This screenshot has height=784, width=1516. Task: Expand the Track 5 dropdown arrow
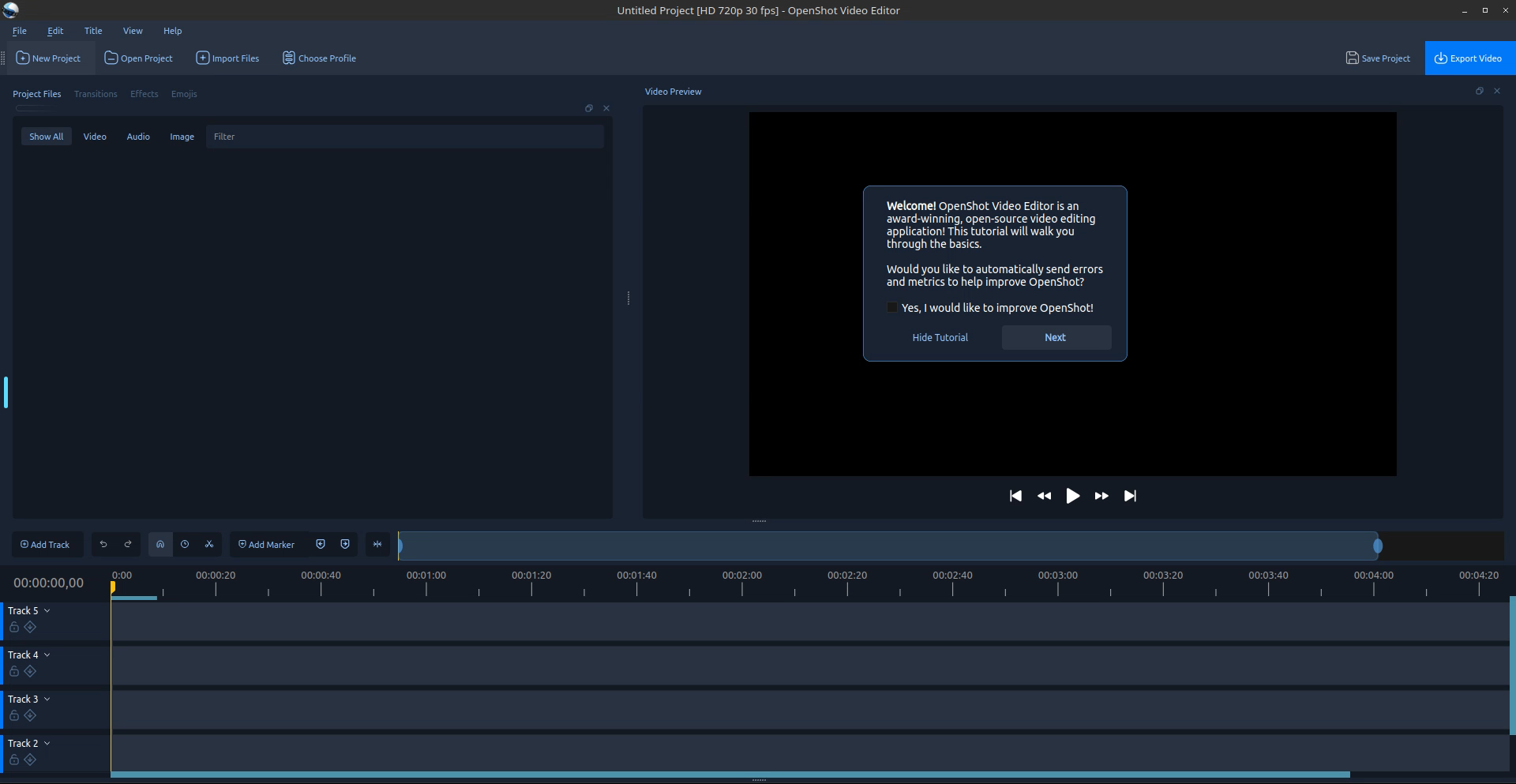pos(47,610)
